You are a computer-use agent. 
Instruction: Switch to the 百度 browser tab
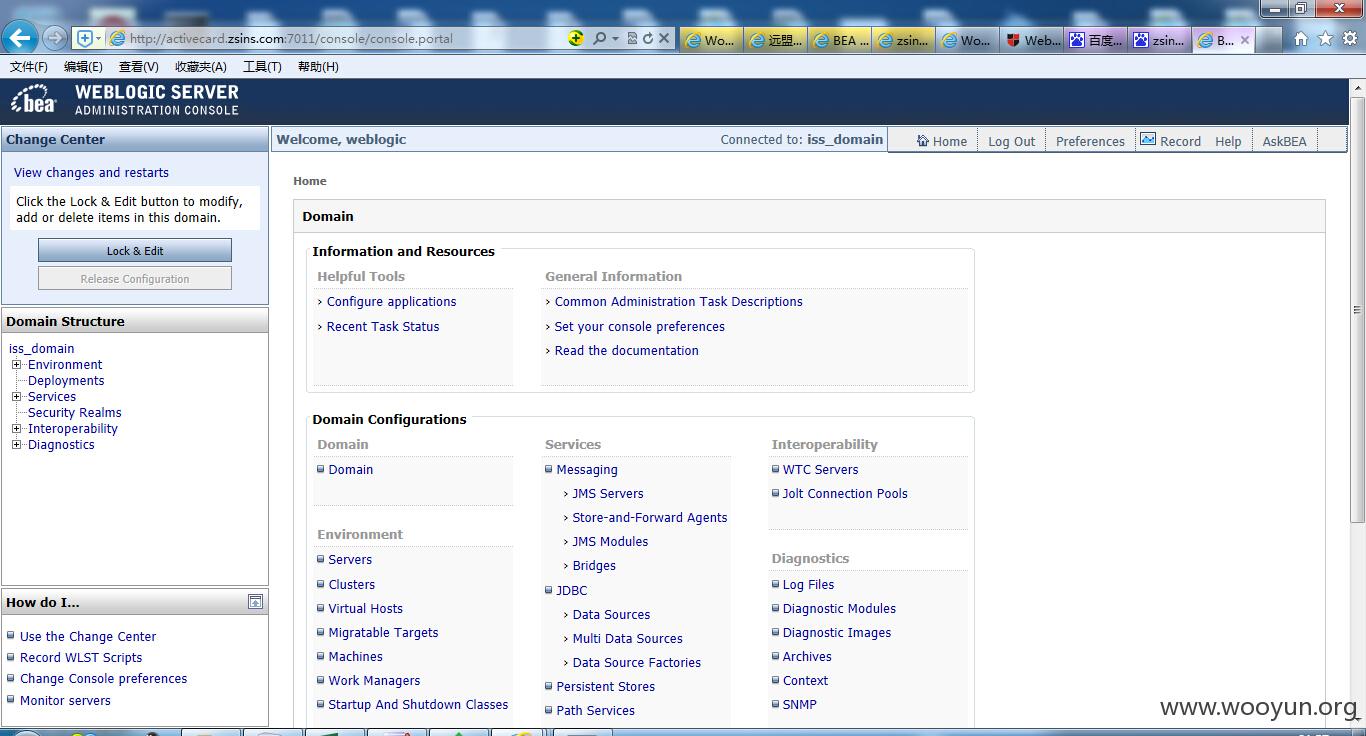[1096, 40]
